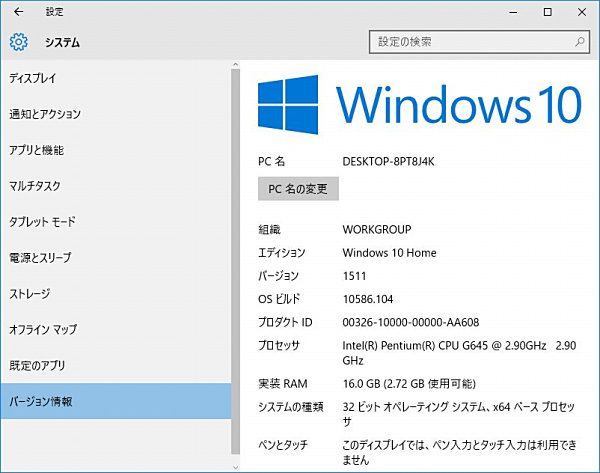600x473 pixels.
Task: Click PC name value DESKTOP-8PT8J4K
Action: click(388, 161)
